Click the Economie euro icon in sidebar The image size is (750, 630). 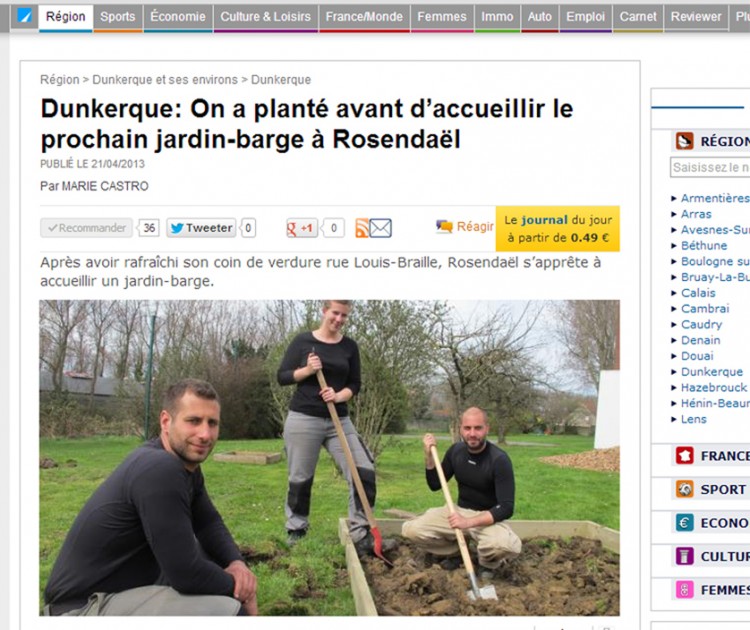[684, 522]
